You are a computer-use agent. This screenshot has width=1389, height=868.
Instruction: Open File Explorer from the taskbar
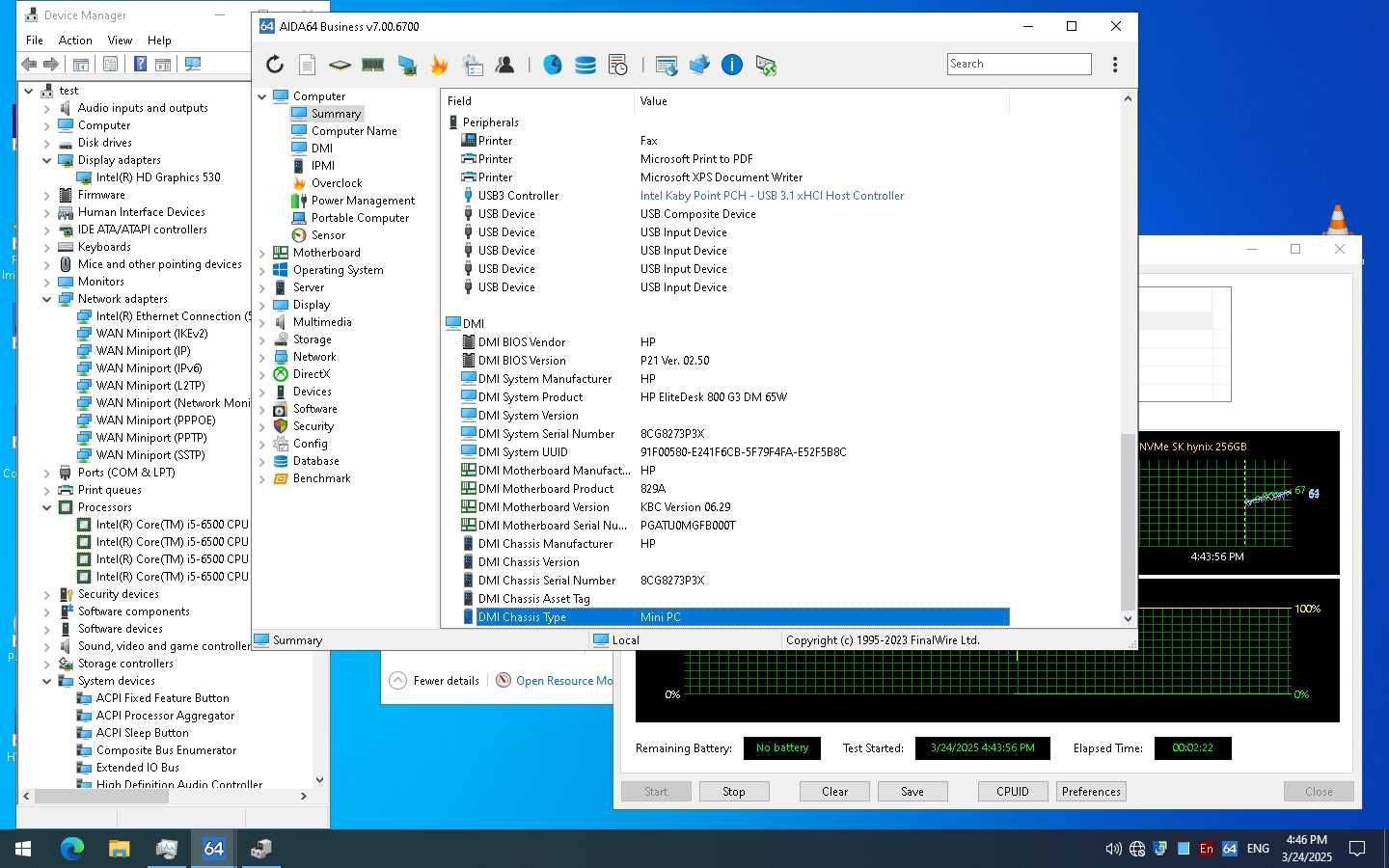119,849
